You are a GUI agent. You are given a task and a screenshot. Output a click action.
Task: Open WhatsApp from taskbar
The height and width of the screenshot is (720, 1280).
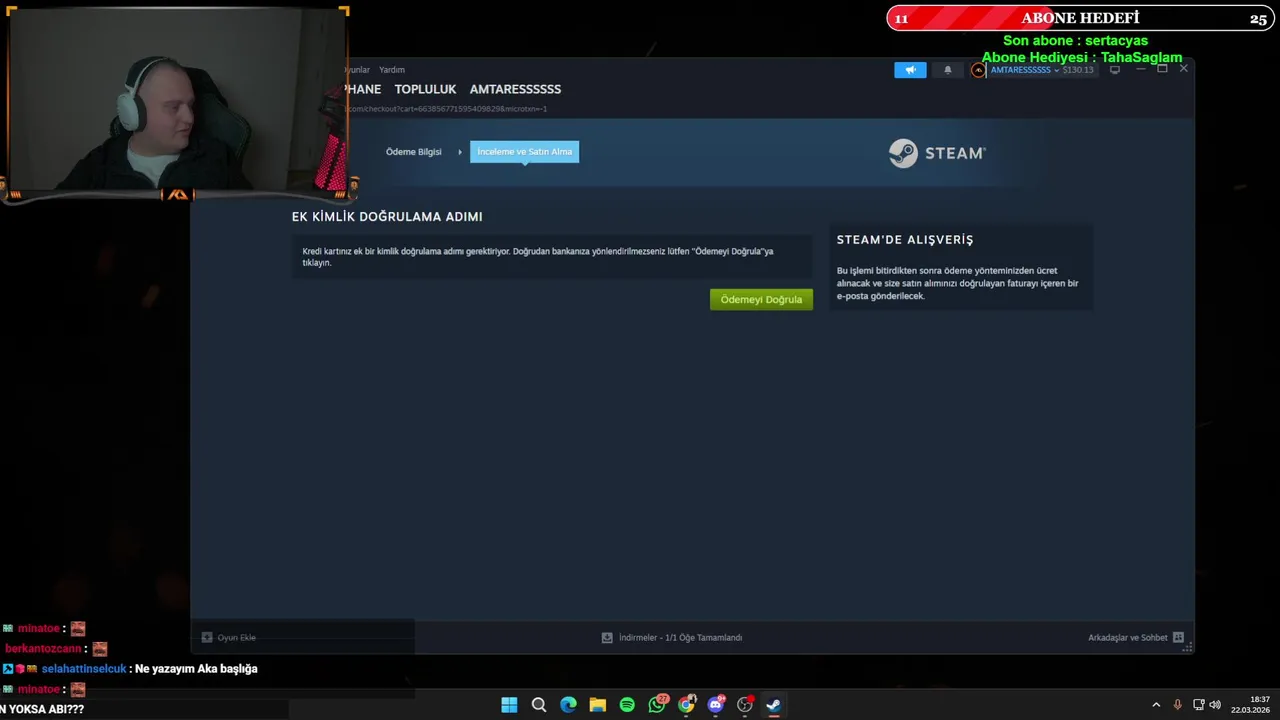[657, 705]
